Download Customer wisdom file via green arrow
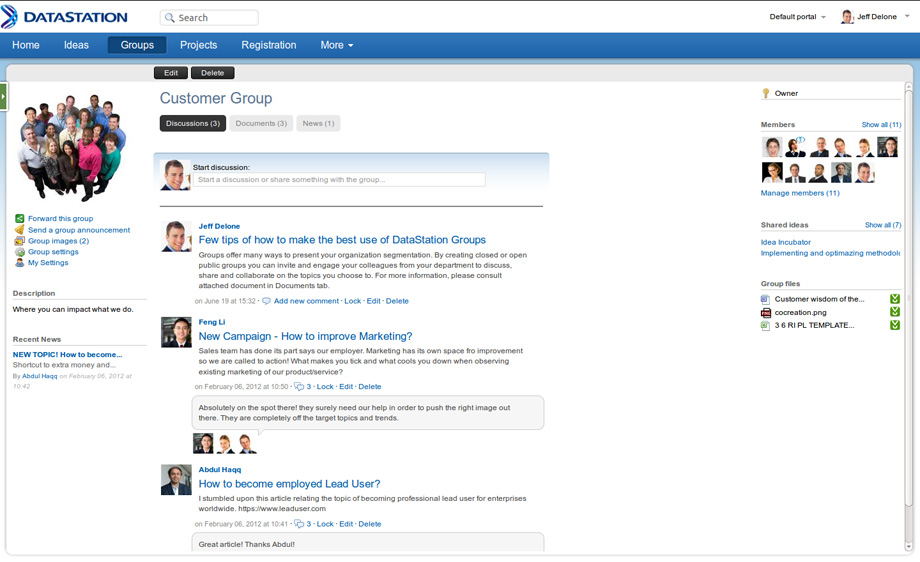Screen dimensions: 920x562 [895, 299]
